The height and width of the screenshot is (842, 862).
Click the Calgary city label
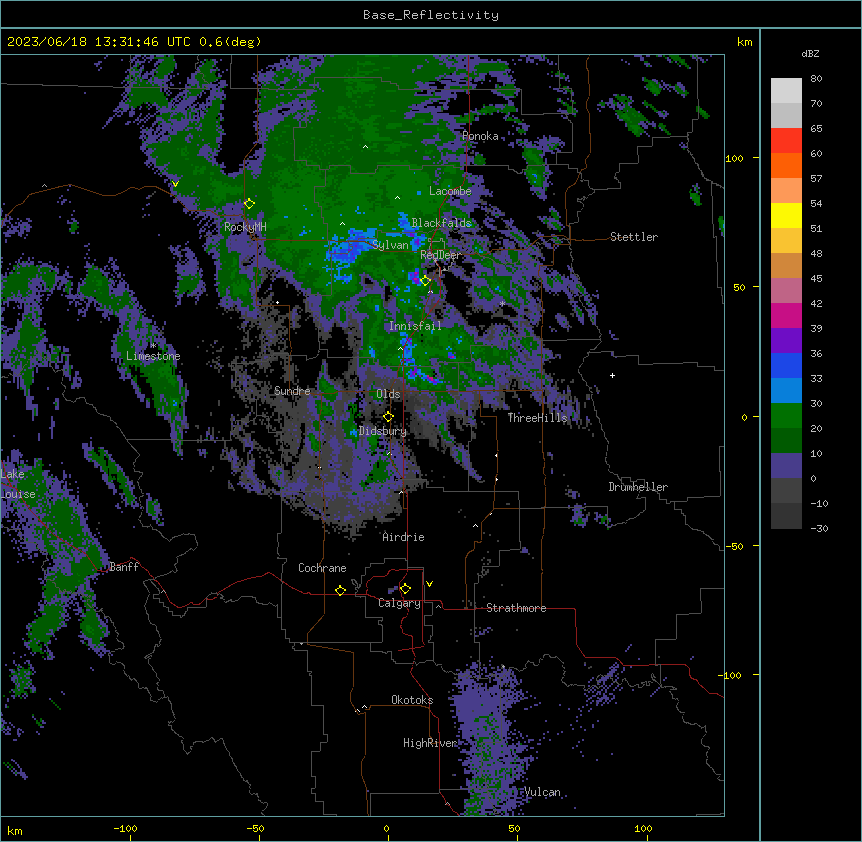tap(399, 603)
